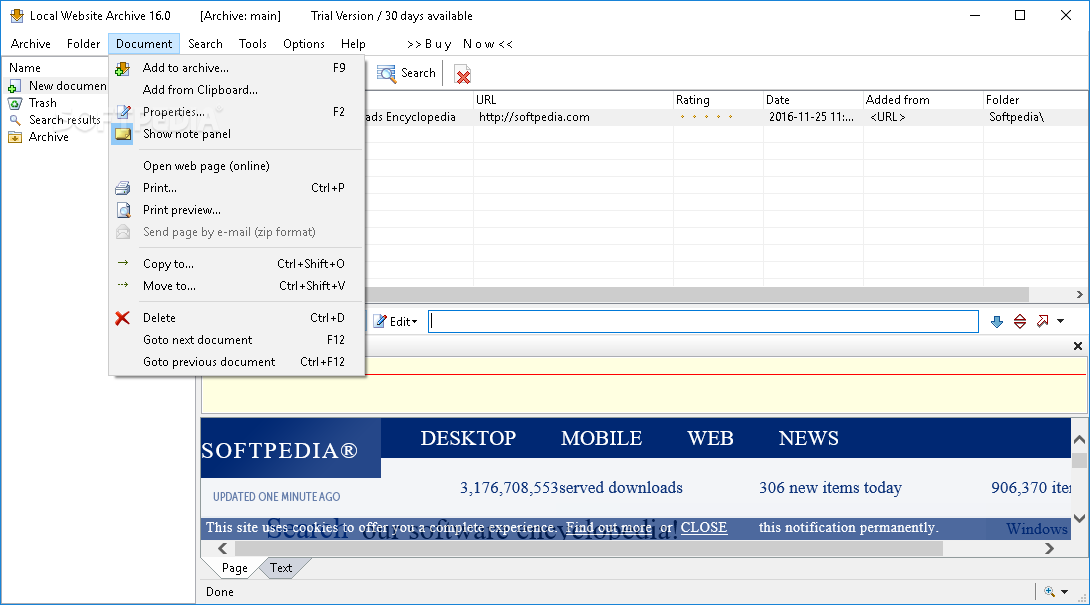Image resolution: width=1090 pixels, height=605 pixels.
Task: Open the Search menu
Action: pyautogui.click(x=205, y=44)
